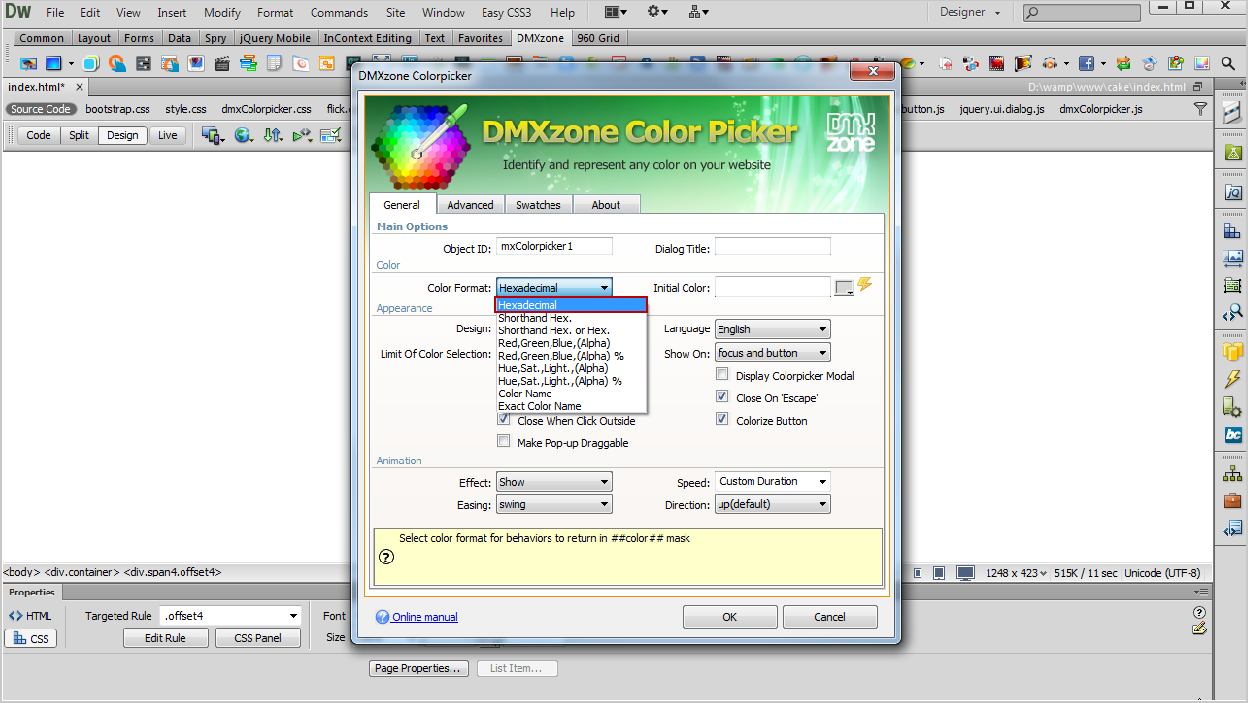Open the About tab
1248x703 pixels.
coord(606,205)
